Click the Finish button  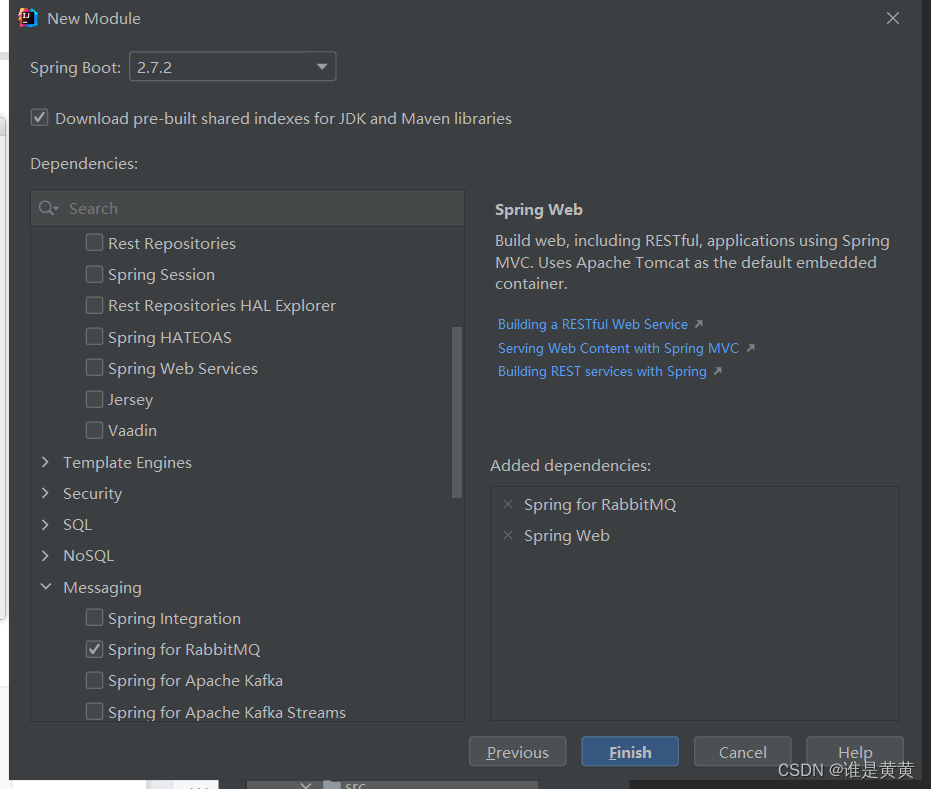[629, 752]
